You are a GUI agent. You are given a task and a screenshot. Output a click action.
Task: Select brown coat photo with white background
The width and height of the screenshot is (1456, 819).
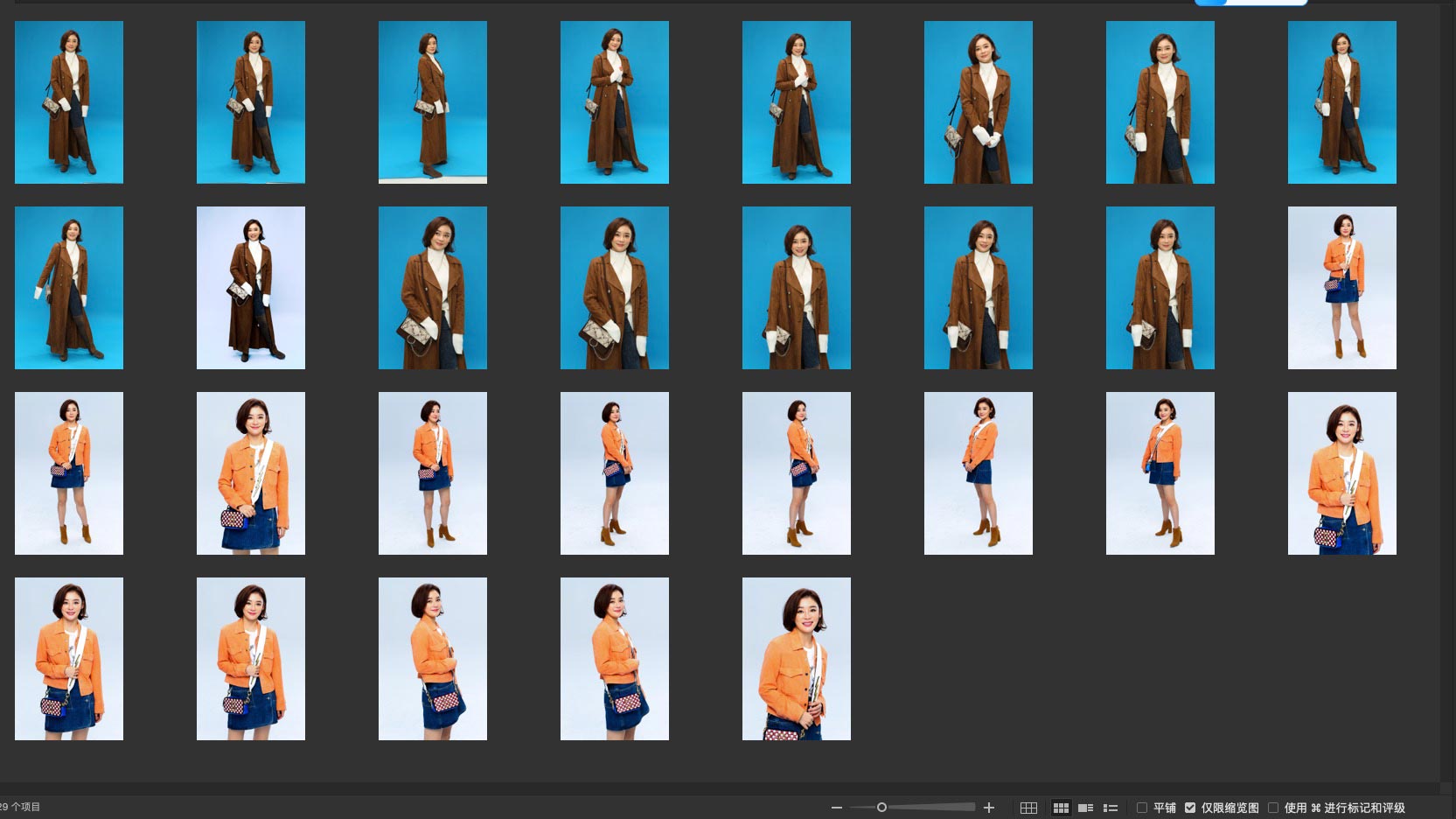tap(251, 288)
